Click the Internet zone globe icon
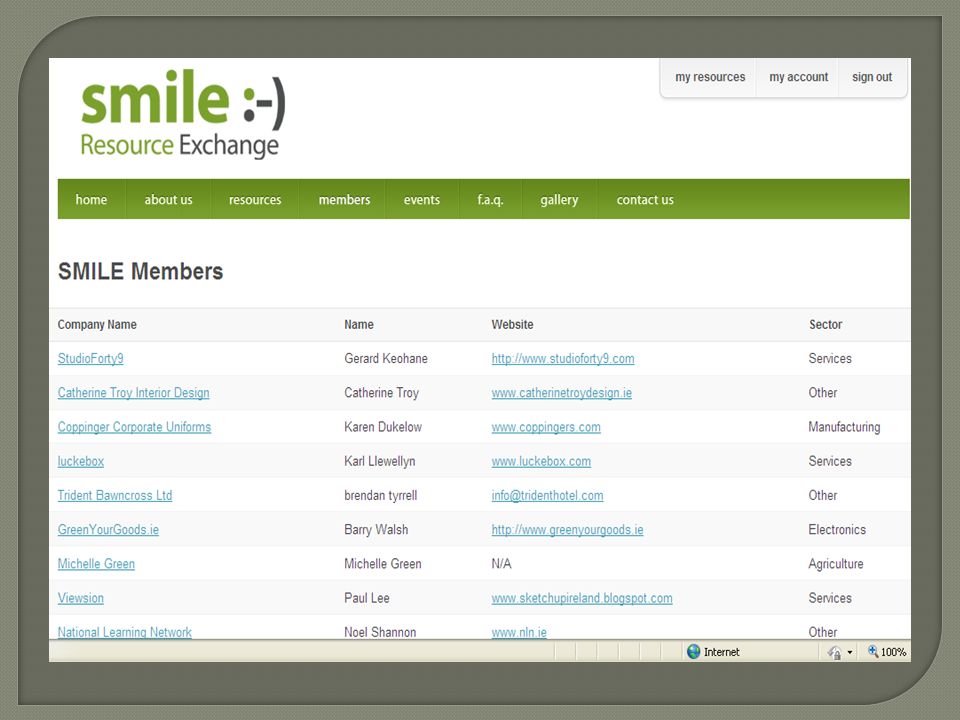Image resolution: width=960 pixels, height=720 pixels. pyautogui.click(x=693, y=652)
